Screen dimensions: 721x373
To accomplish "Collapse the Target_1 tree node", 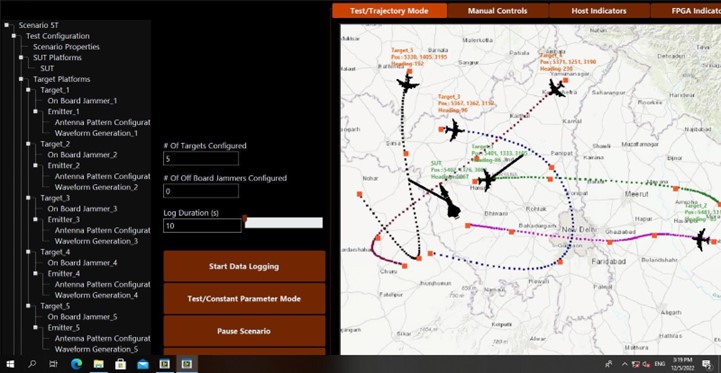I will [x=29, y=90].
